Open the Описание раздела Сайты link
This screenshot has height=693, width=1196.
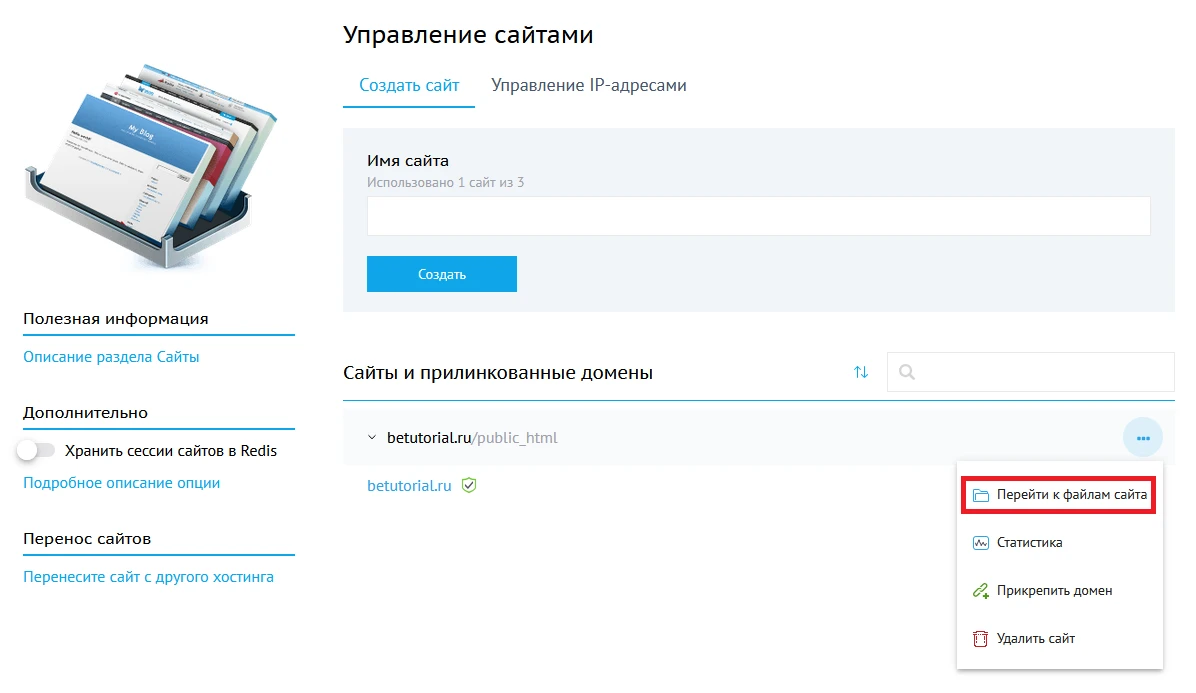coord(113,356)
